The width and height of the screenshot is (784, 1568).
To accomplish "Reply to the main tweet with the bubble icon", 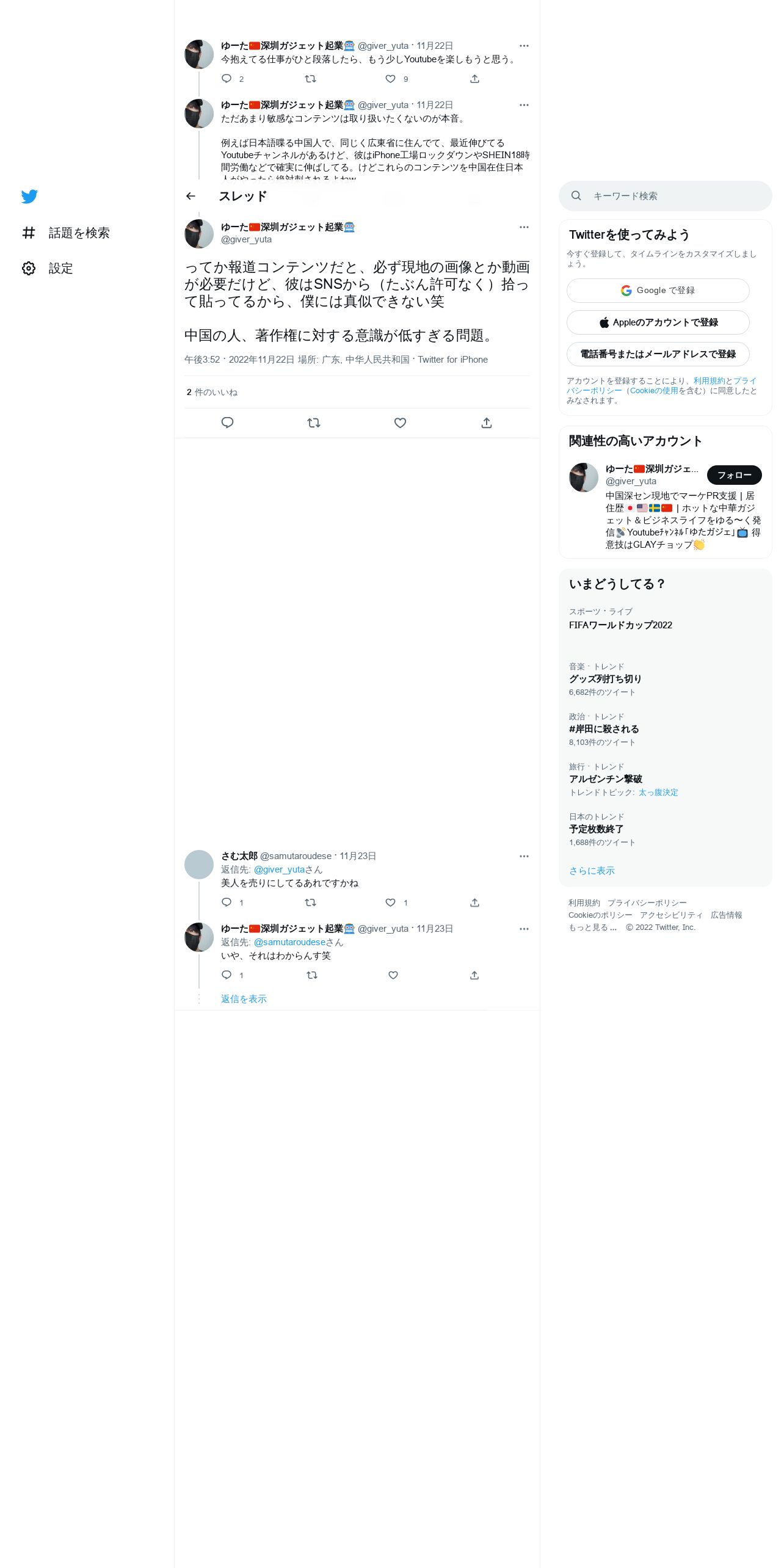I will coord(227,423).
